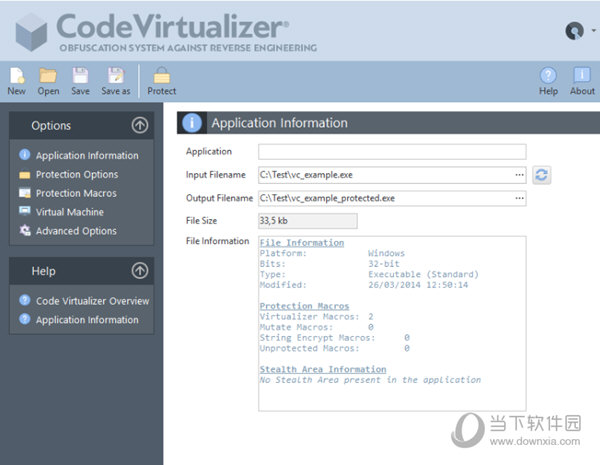Screen dimensions: 600x465
Task: Click the 'Virtualizer Macros: 2' line
Action: (x=316, y=317)
